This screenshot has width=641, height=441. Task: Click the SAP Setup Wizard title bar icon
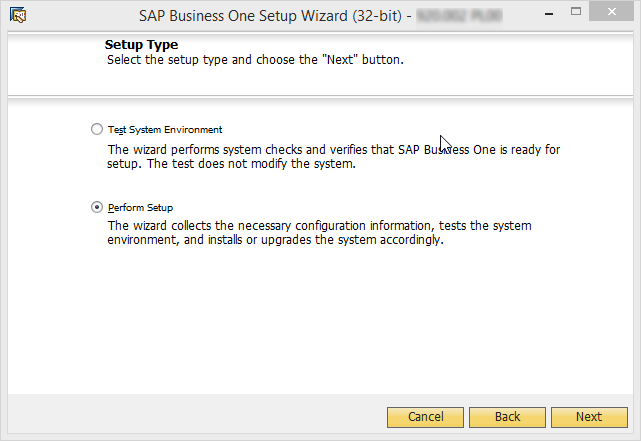[18, 16]
